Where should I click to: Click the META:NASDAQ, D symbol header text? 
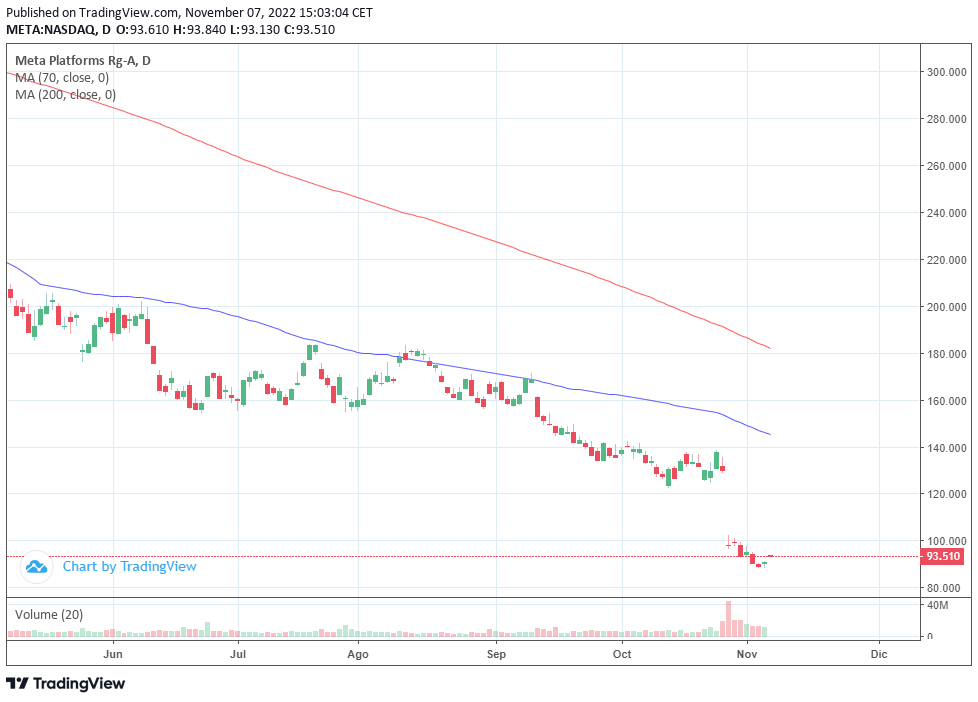58,29
